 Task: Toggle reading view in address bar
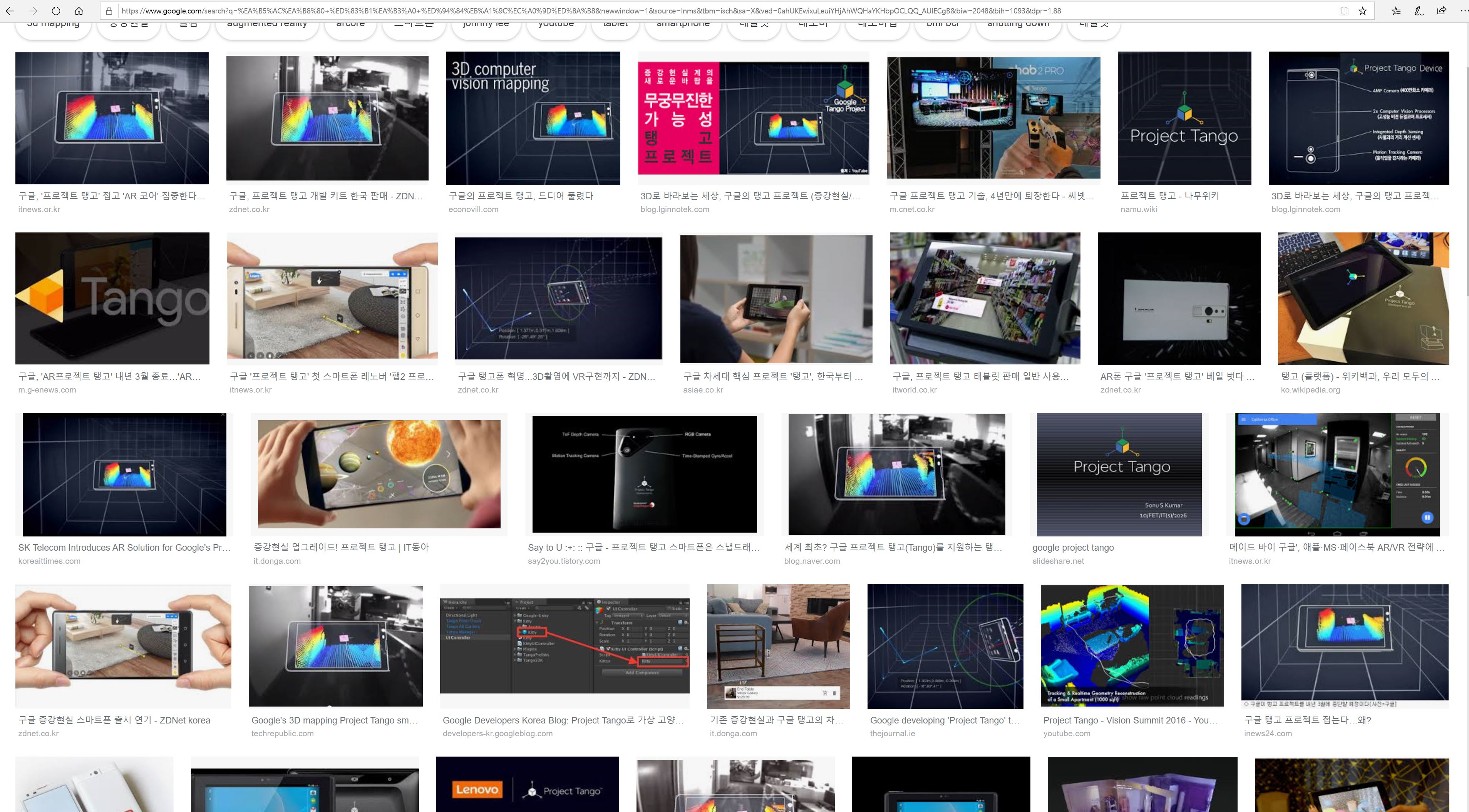(1343, 11)
